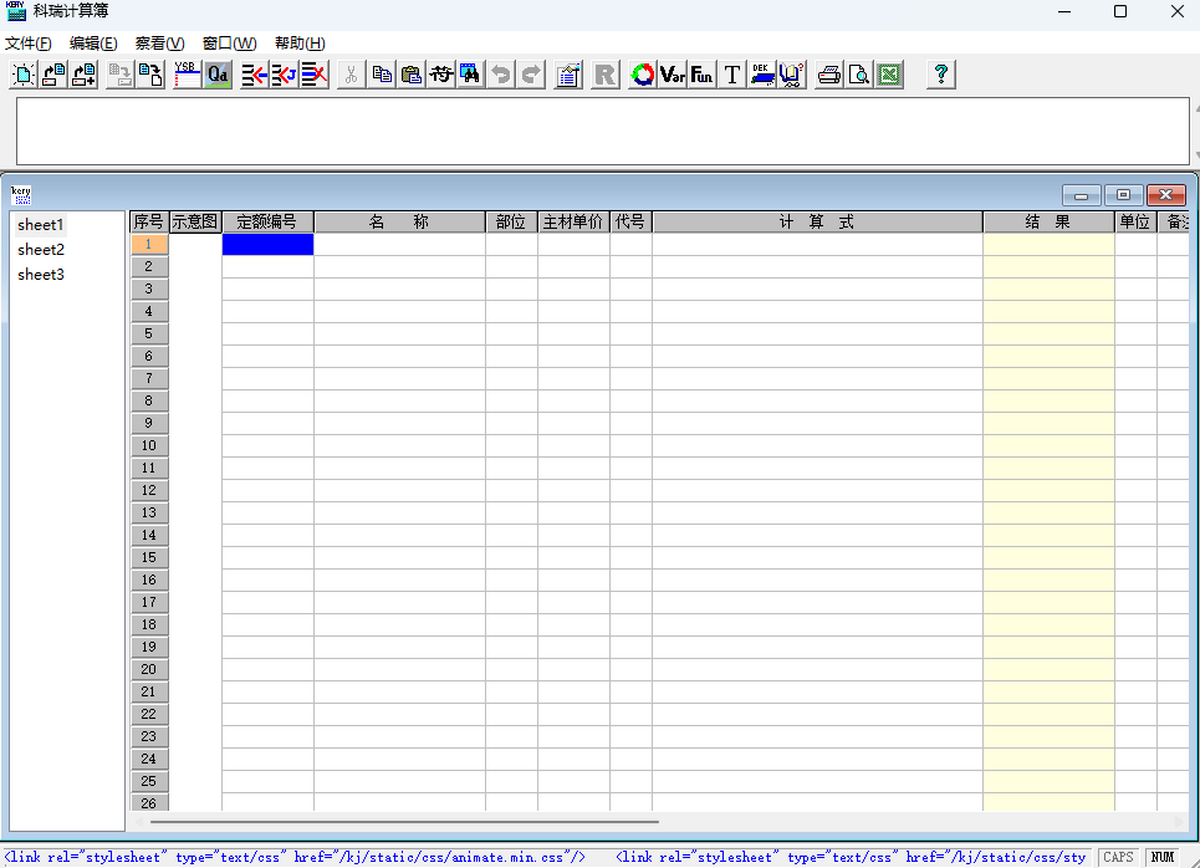Click the grayed R toolbar icon
Screen dimensions: 1200x868
pyautogui.click(x=605, y=74)
